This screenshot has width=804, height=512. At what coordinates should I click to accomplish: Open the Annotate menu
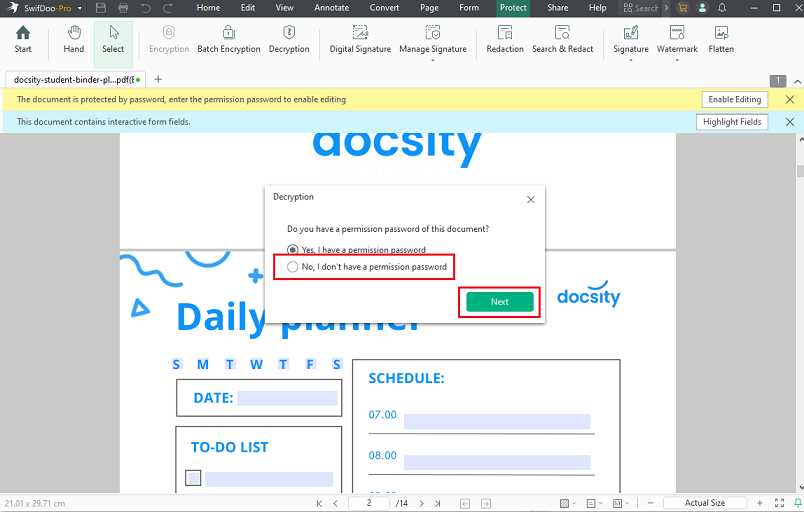(x=331, y=8)
